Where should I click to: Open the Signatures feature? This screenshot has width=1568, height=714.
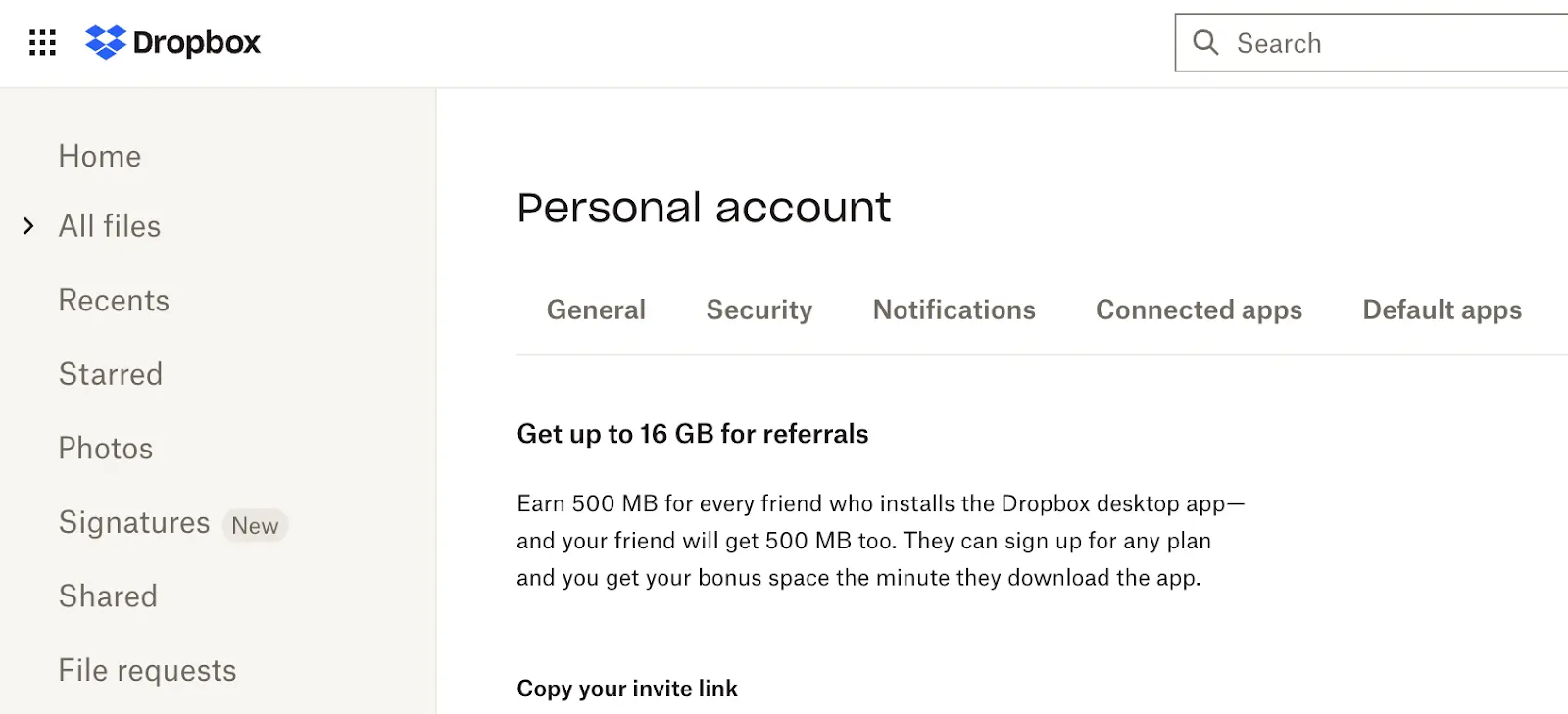point(133,522)
